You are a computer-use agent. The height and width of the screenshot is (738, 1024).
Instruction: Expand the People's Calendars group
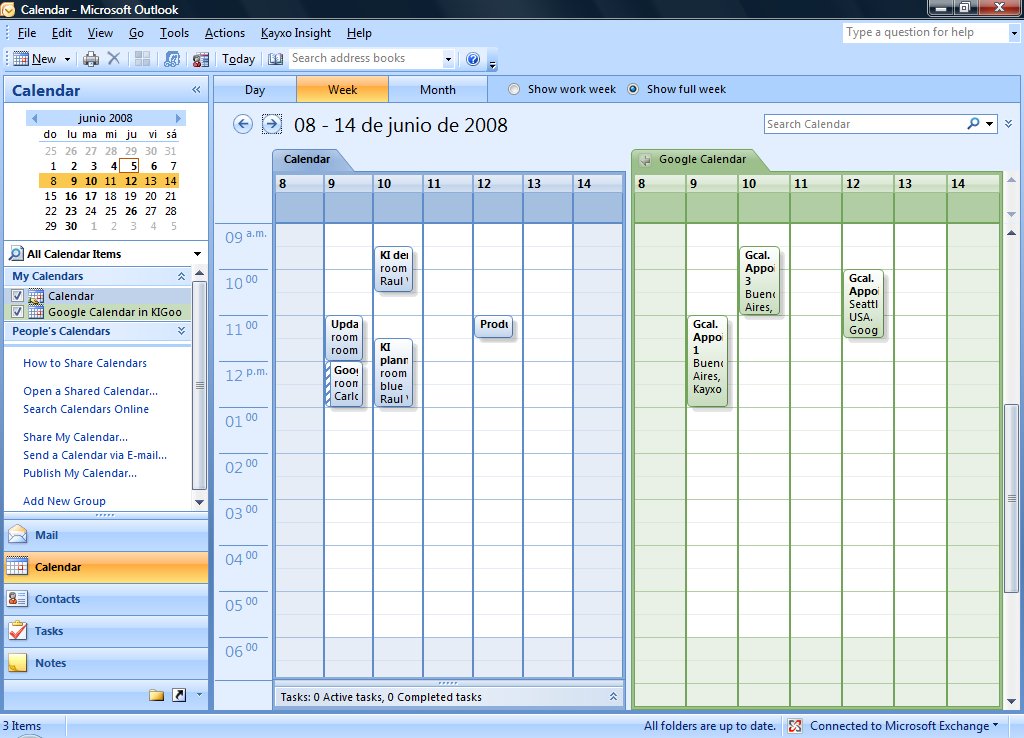click(182, 331)
